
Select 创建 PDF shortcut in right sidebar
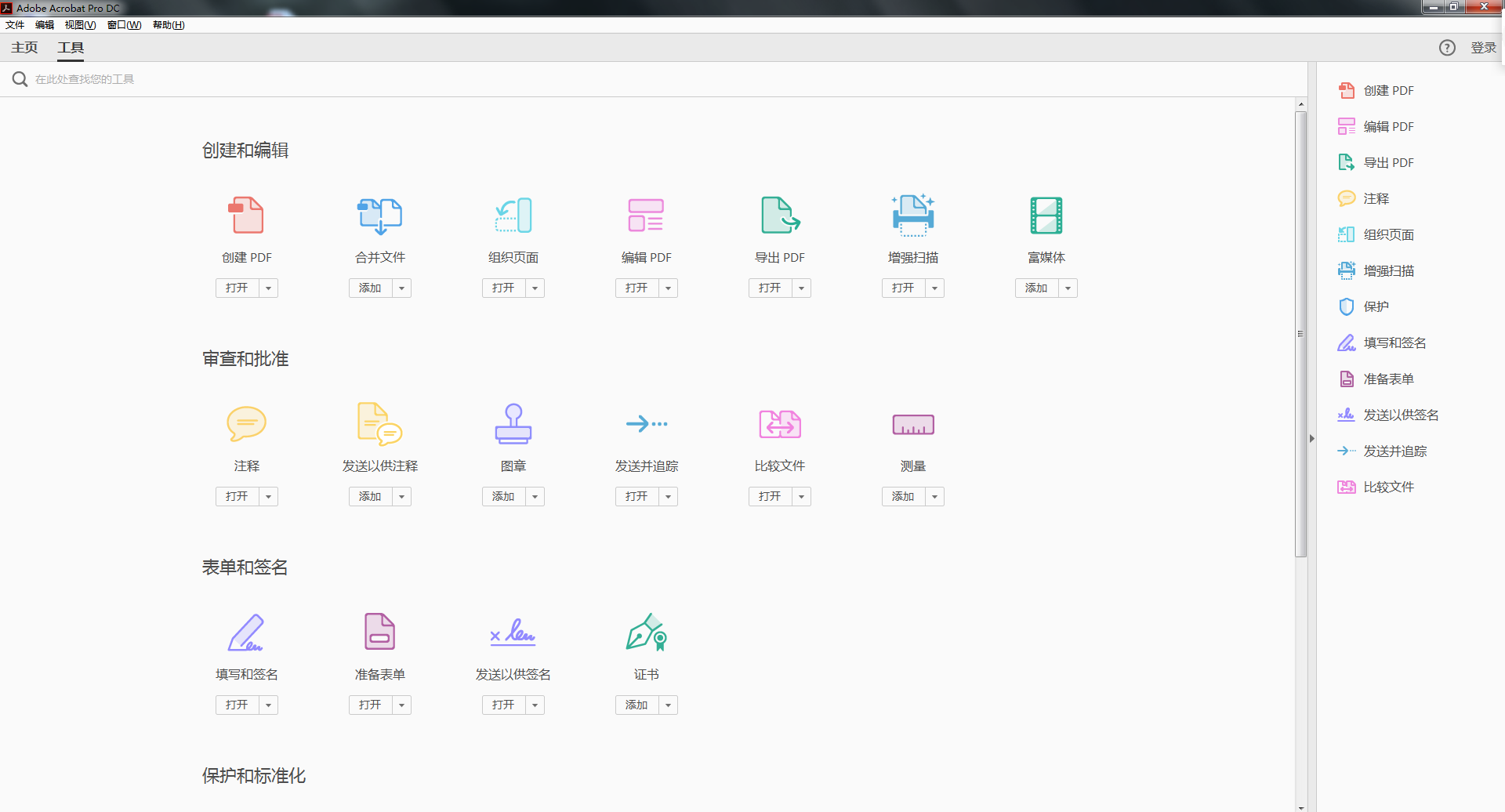1376,90
